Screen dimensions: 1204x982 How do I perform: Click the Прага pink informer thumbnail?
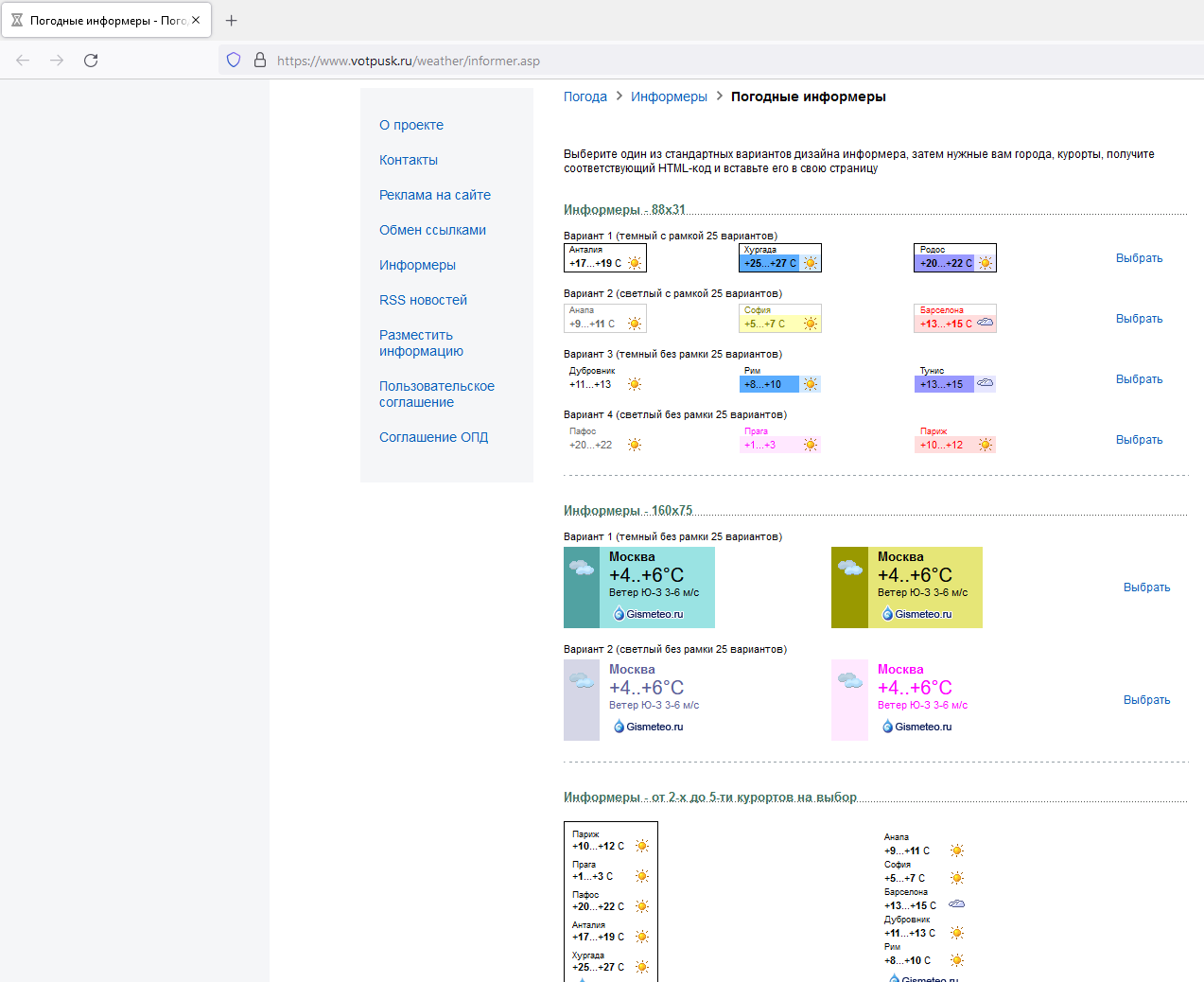point(780,440)
